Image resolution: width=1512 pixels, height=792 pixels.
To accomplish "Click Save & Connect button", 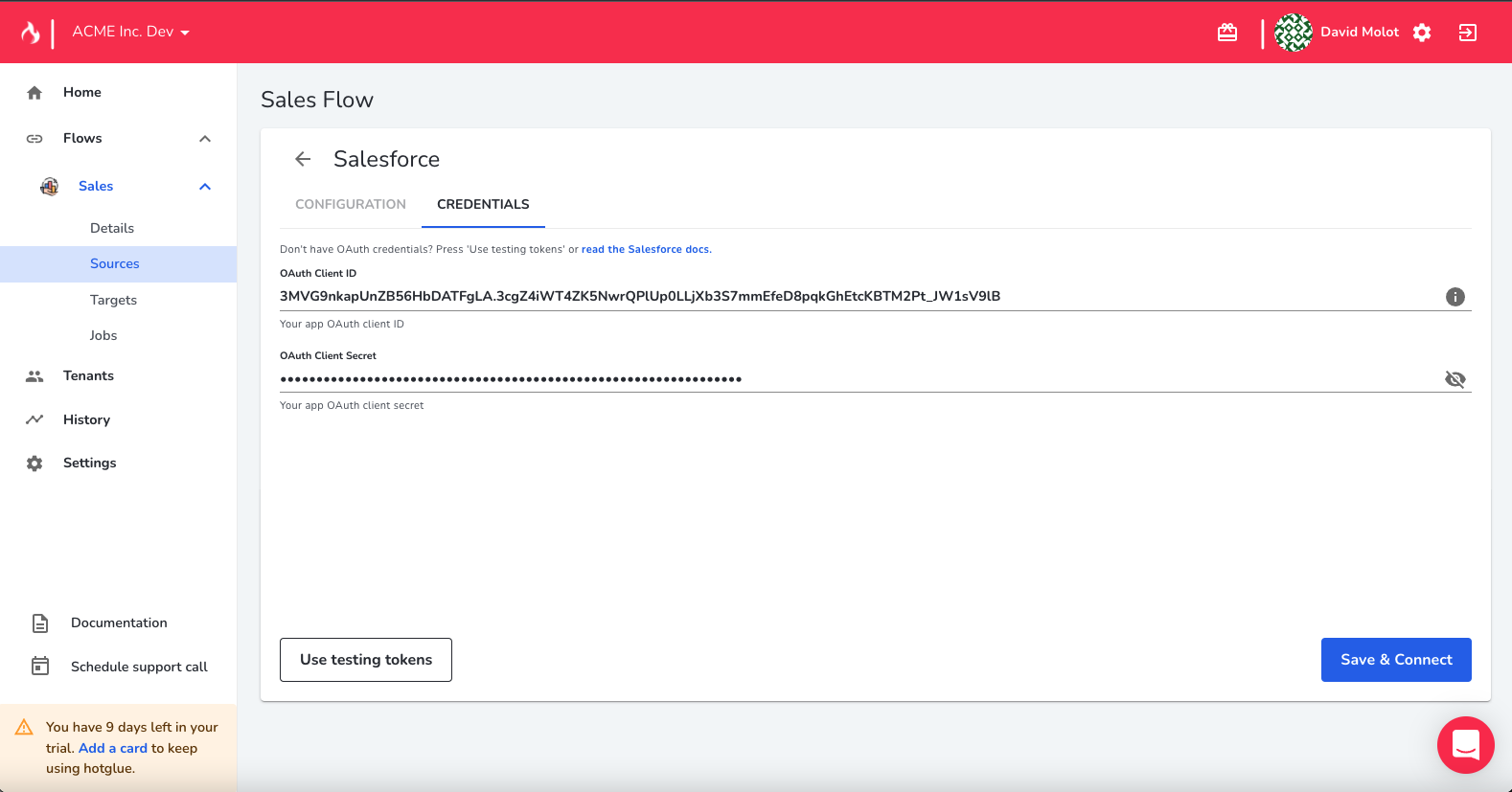I will 1396,660.
